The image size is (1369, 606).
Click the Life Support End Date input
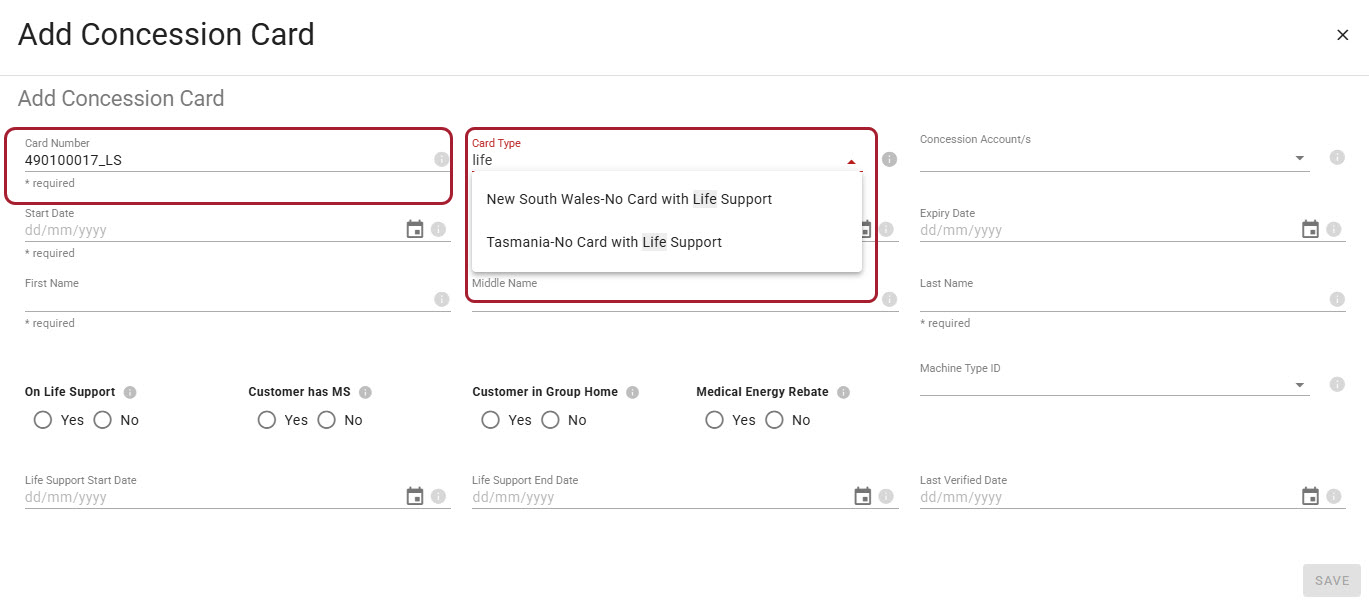point(661,497)
